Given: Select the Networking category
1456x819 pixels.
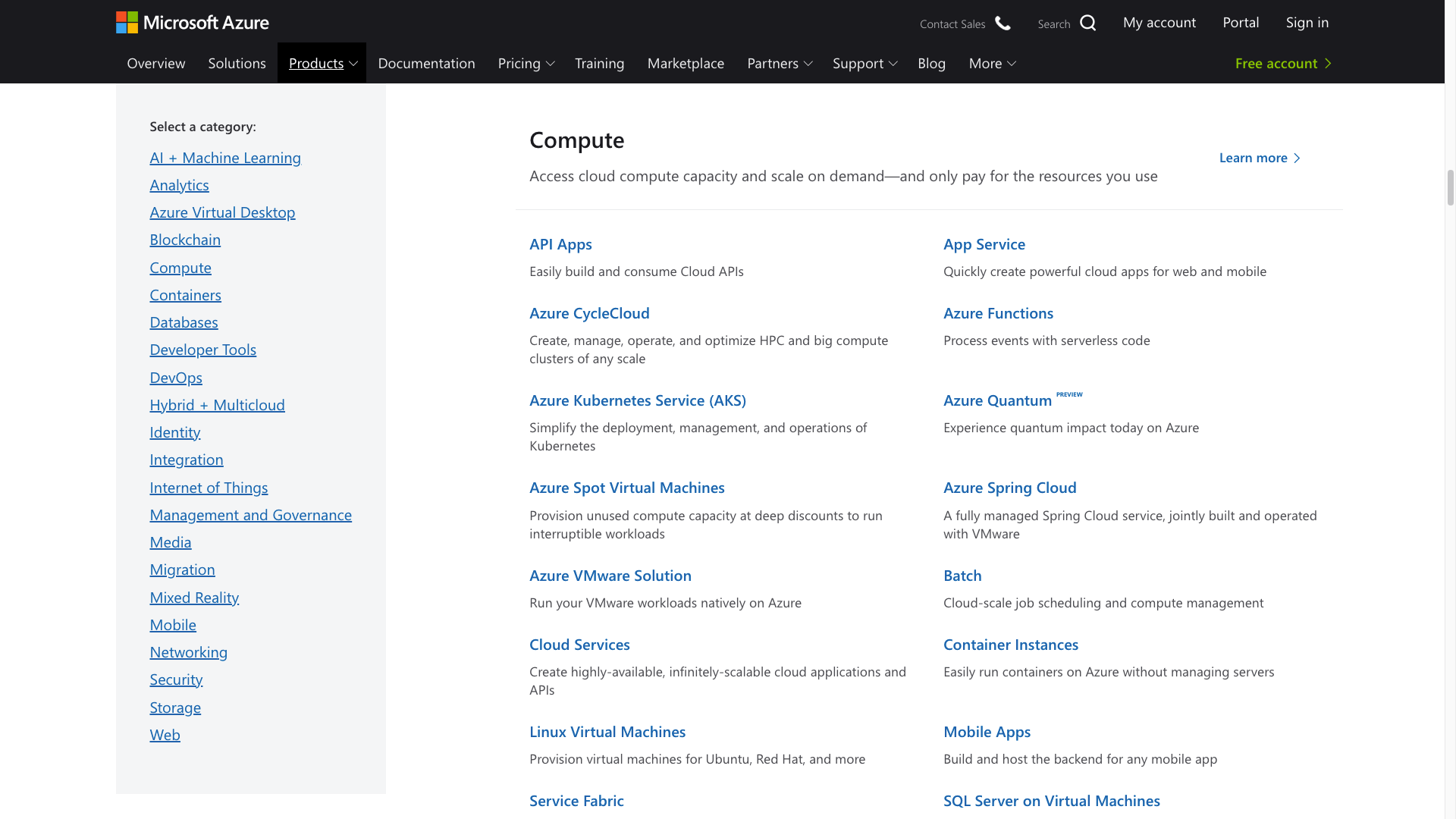Looking at the screenshot, I should [188, 652].
